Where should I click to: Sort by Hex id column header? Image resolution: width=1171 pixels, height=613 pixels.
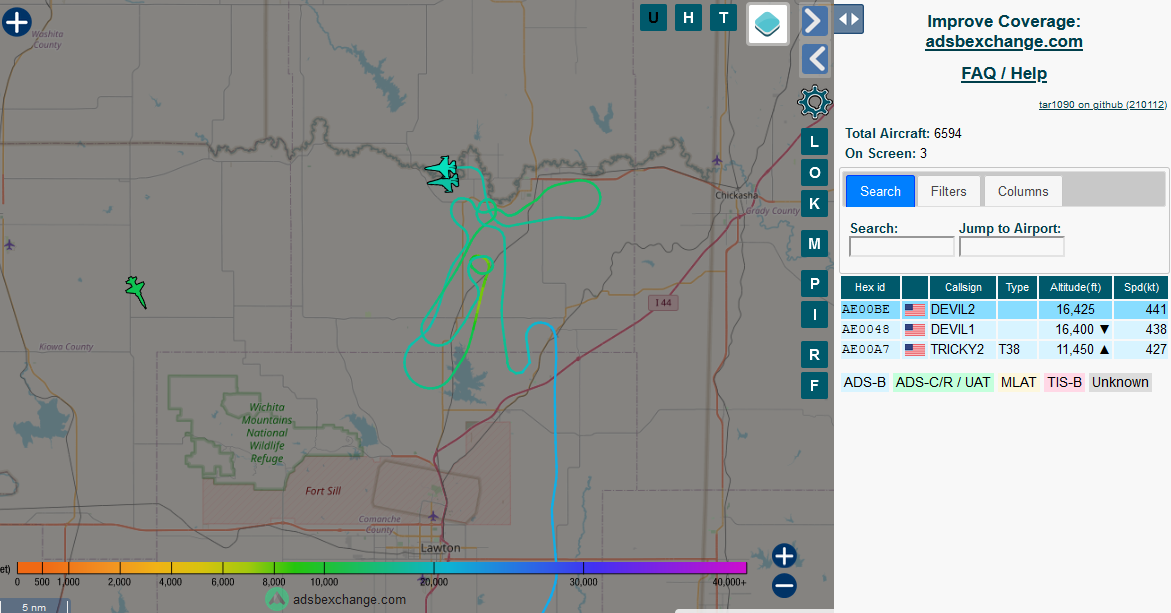pyautogui.click(x=870, y=287)
